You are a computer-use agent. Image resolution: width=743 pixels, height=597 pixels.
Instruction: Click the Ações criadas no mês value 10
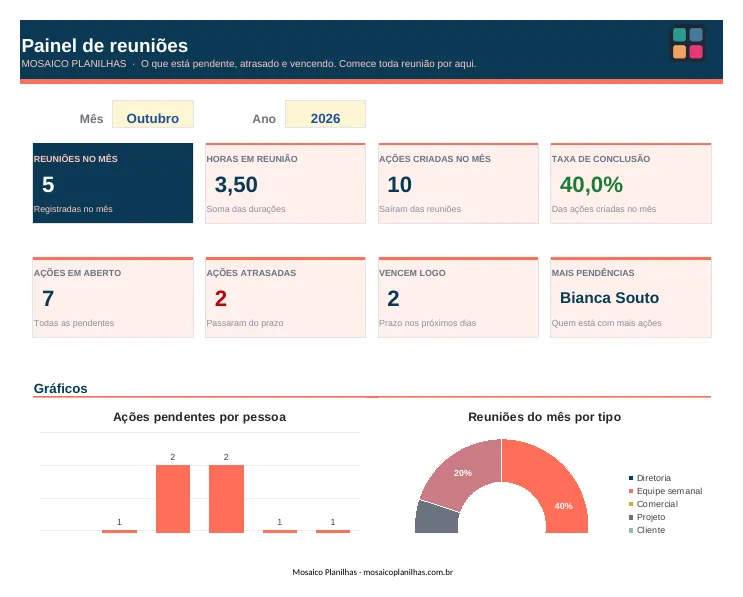399,184
